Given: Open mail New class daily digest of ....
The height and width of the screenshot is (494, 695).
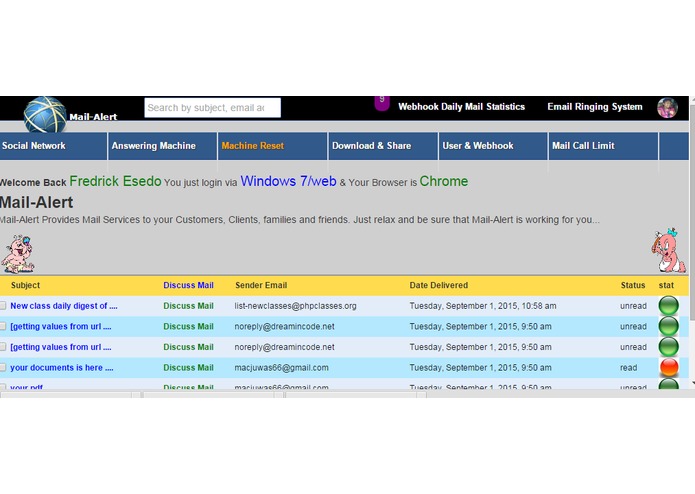Looking at the screenshot, I should click(x=64, y=306).
